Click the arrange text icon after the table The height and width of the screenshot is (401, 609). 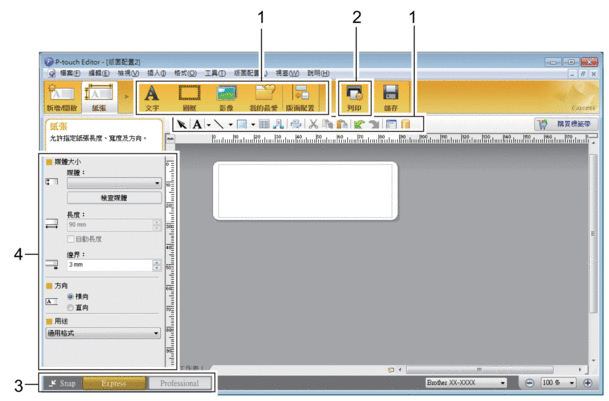tap(278, 124)
